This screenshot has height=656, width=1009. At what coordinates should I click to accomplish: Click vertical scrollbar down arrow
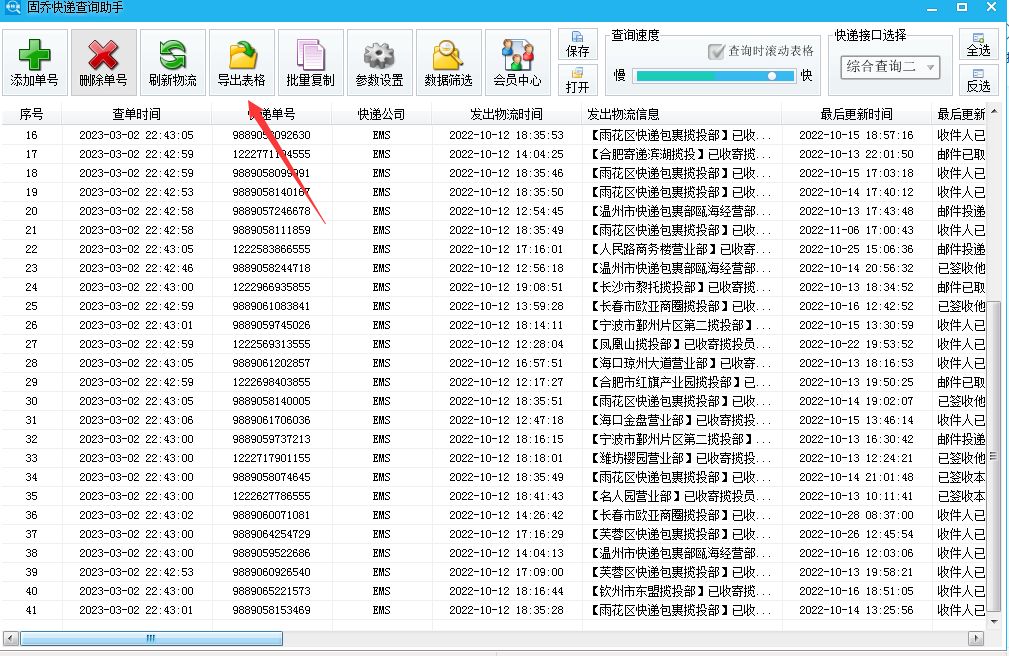994,622
